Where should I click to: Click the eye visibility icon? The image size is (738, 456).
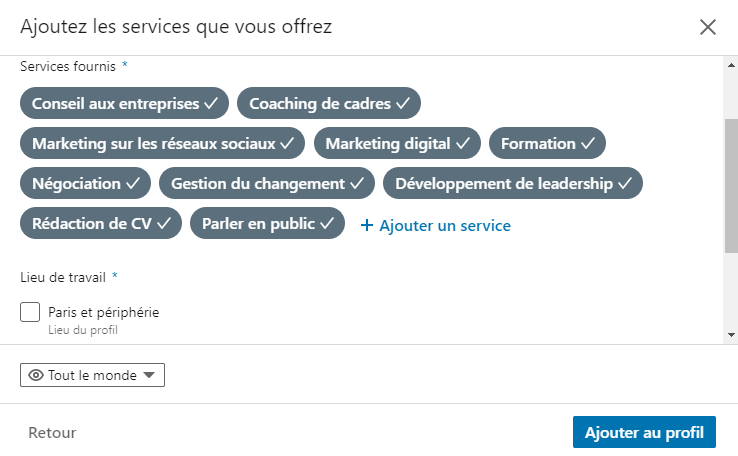(x=36, y=375)
